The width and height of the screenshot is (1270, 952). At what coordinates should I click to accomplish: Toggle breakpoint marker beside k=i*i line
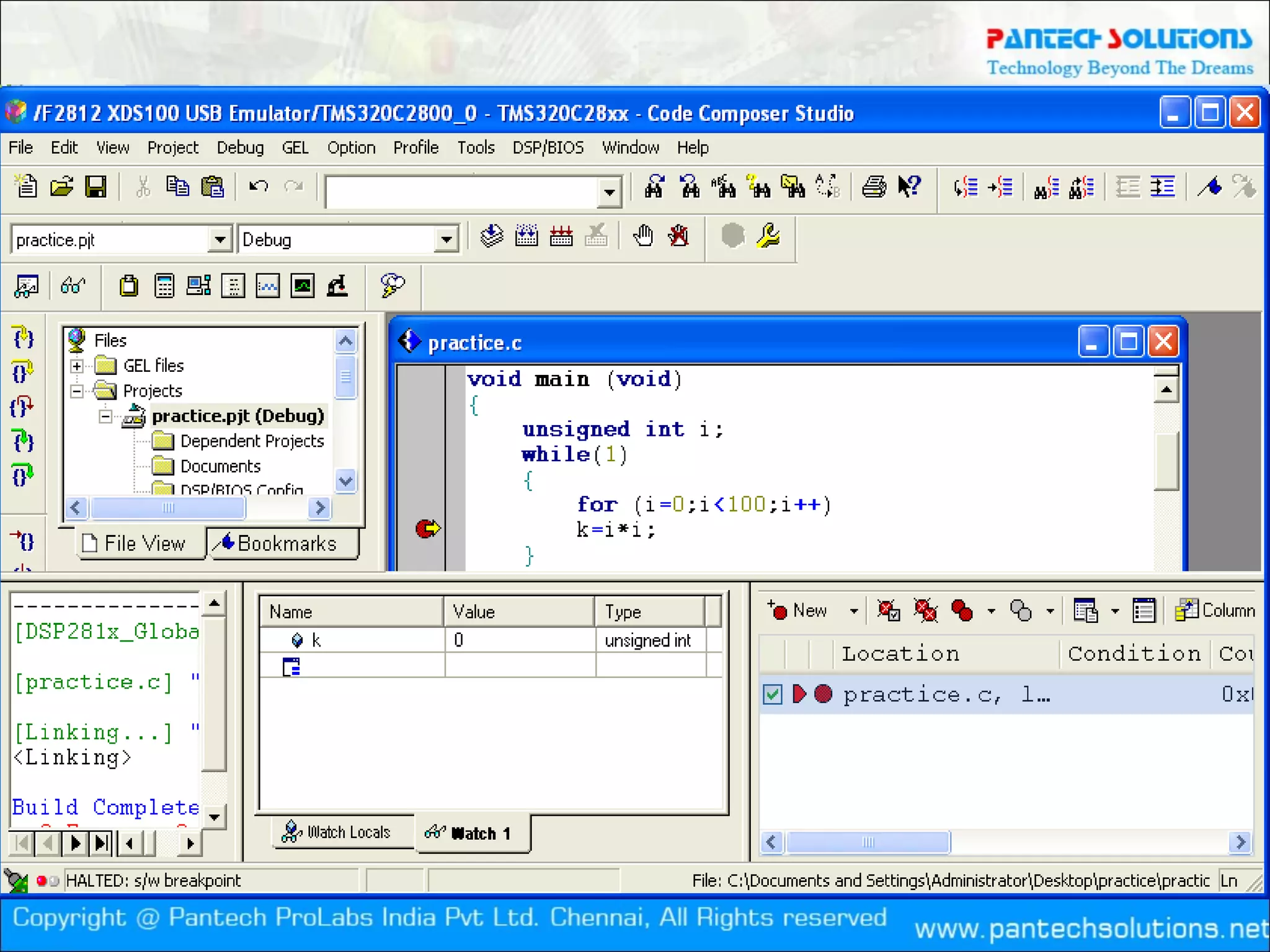pyautogui.click(x=427, y=529)
